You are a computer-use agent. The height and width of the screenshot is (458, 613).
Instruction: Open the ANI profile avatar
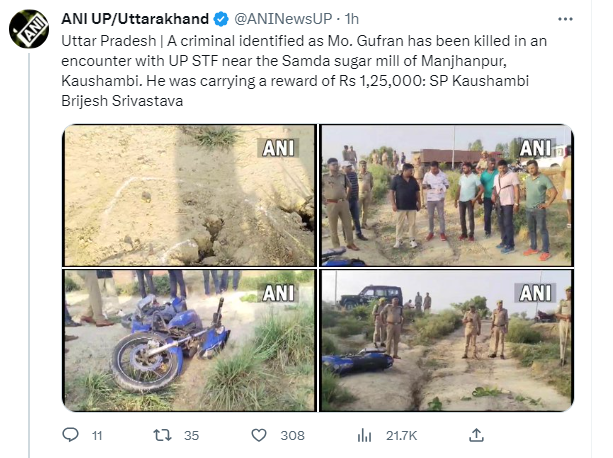click(x=30, y=28)
